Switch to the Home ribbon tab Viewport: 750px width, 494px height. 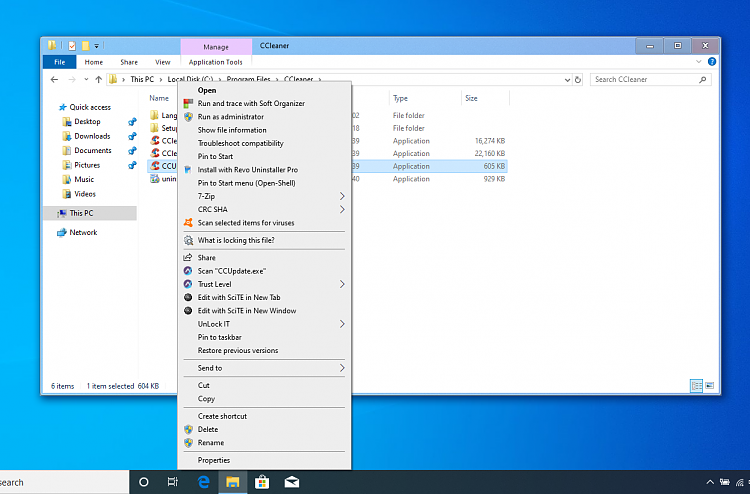[94, 62]
